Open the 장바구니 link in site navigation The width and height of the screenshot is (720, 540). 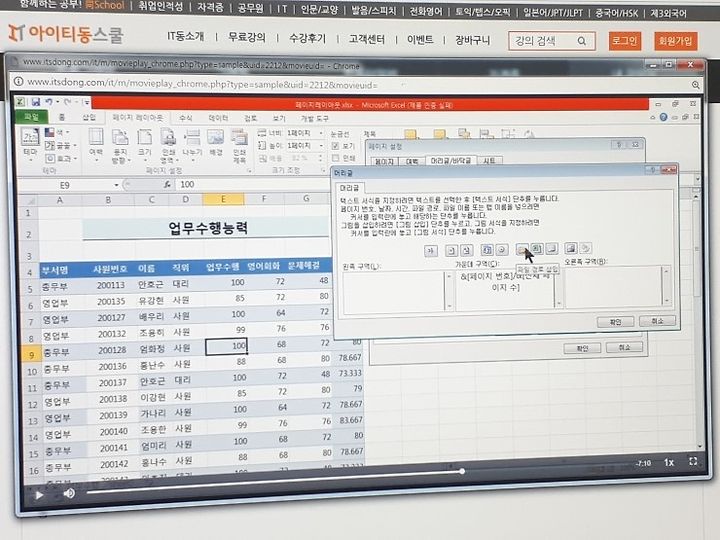coord(472,40)
